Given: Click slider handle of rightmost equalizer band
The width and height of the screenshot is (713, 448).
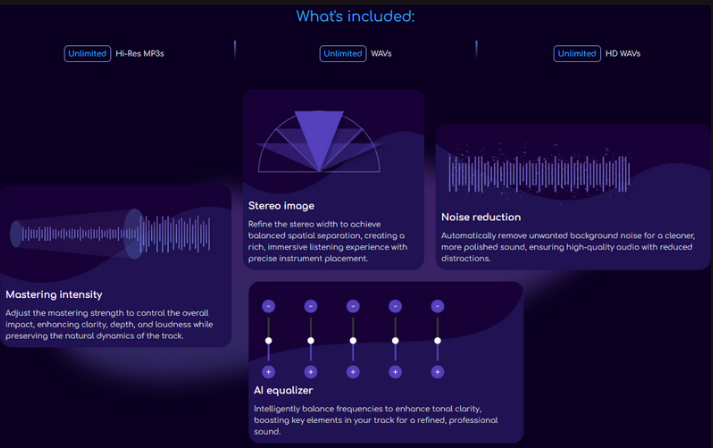Looking at the screenshot, I should pyautogui.click(x=437, y=341).
